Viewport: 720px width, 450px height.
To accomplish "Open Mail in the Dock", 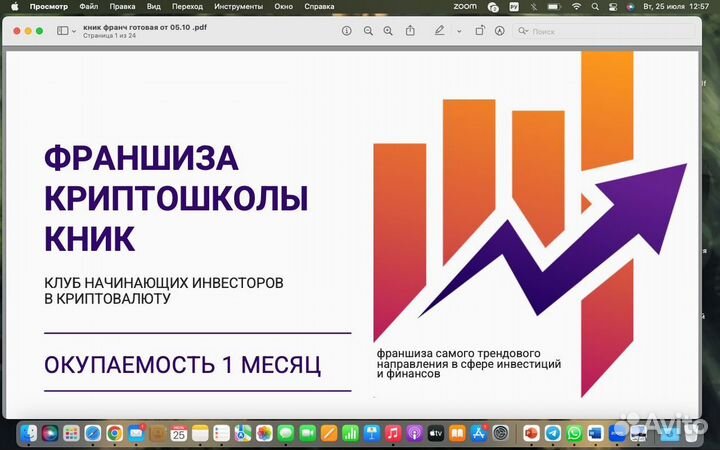I will coord(136,433).
